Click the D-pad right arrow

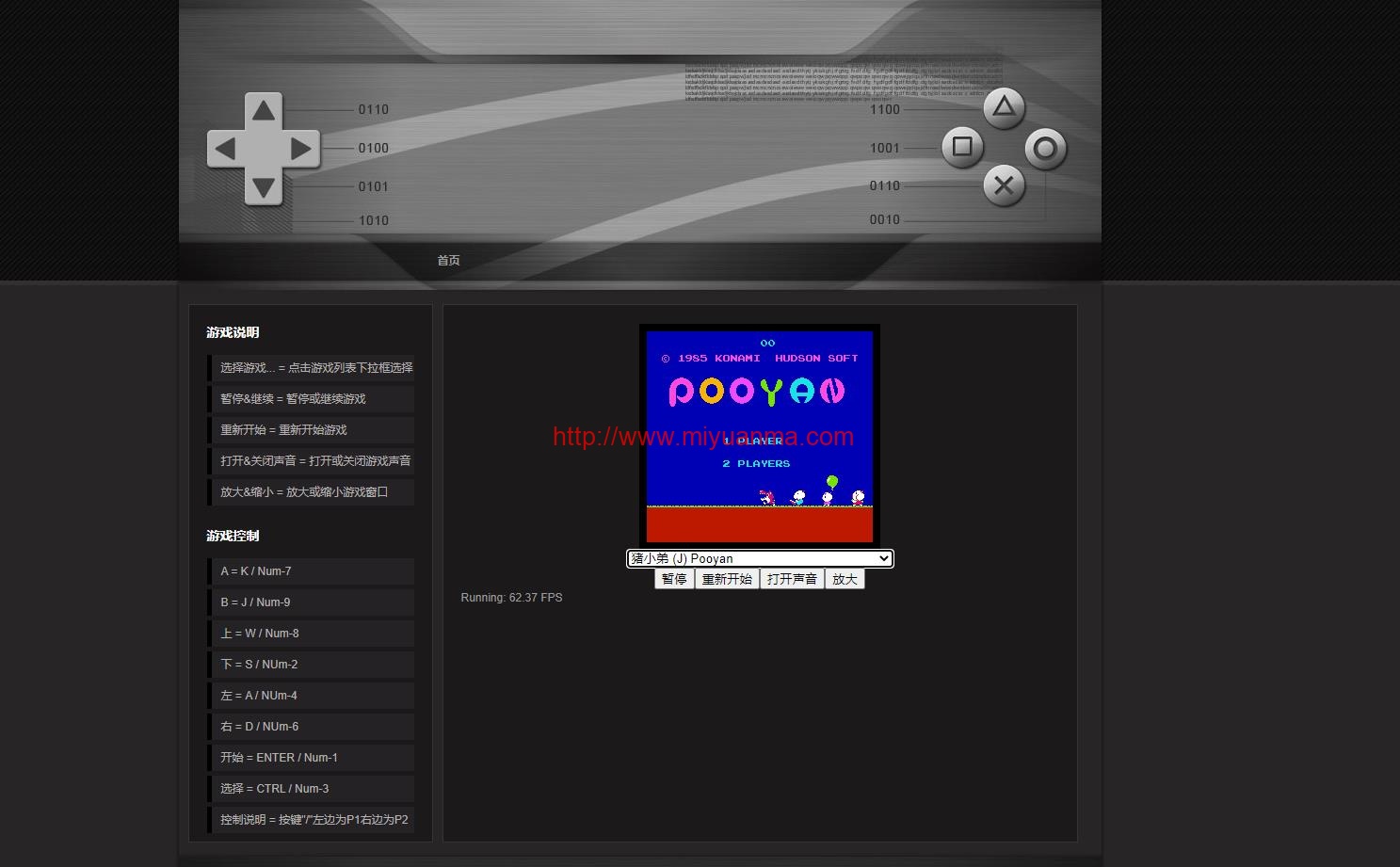pos(301,149)
